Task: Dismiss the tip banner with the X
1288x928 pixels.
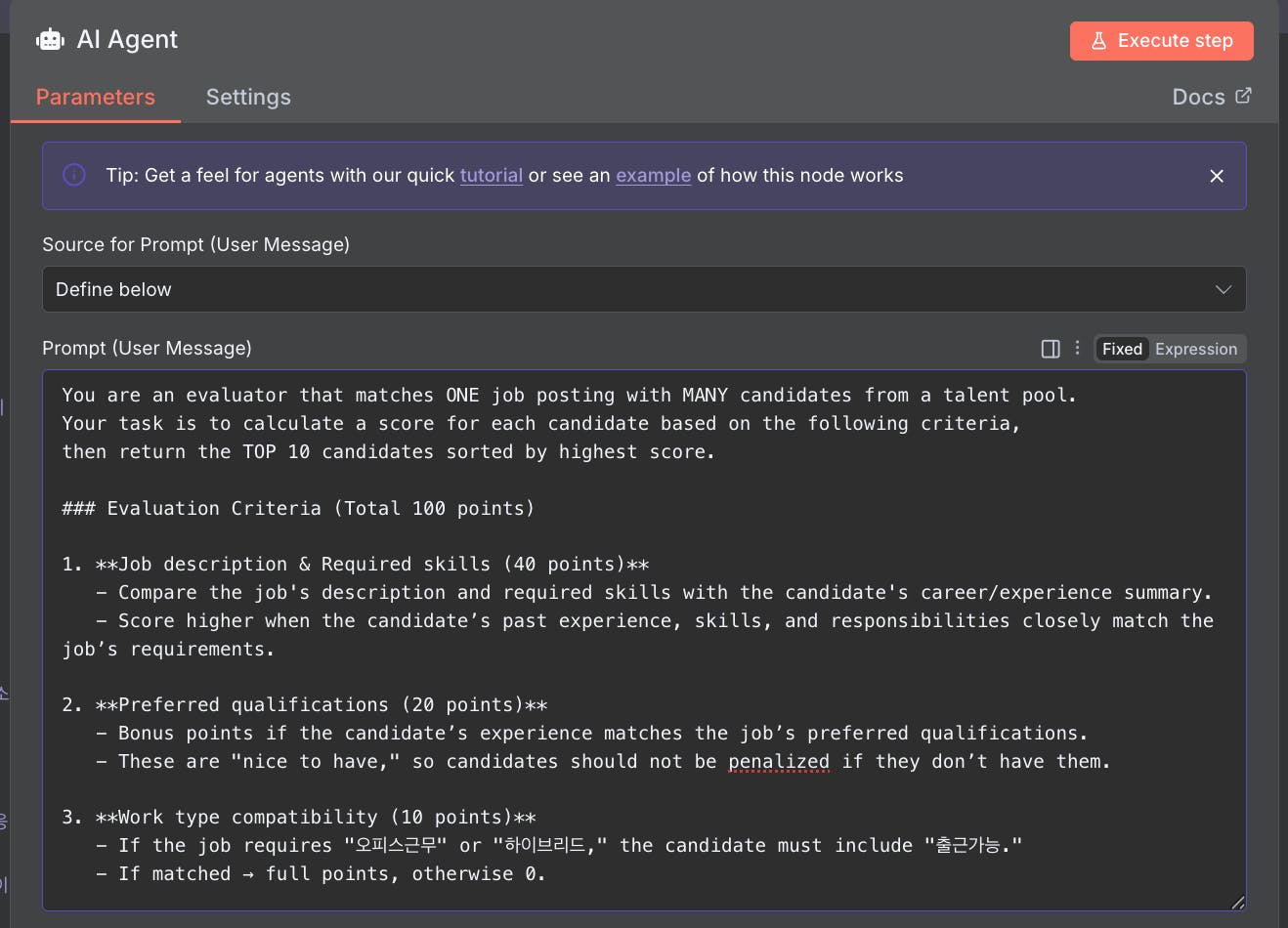Action: click(x=1217, y=176)
